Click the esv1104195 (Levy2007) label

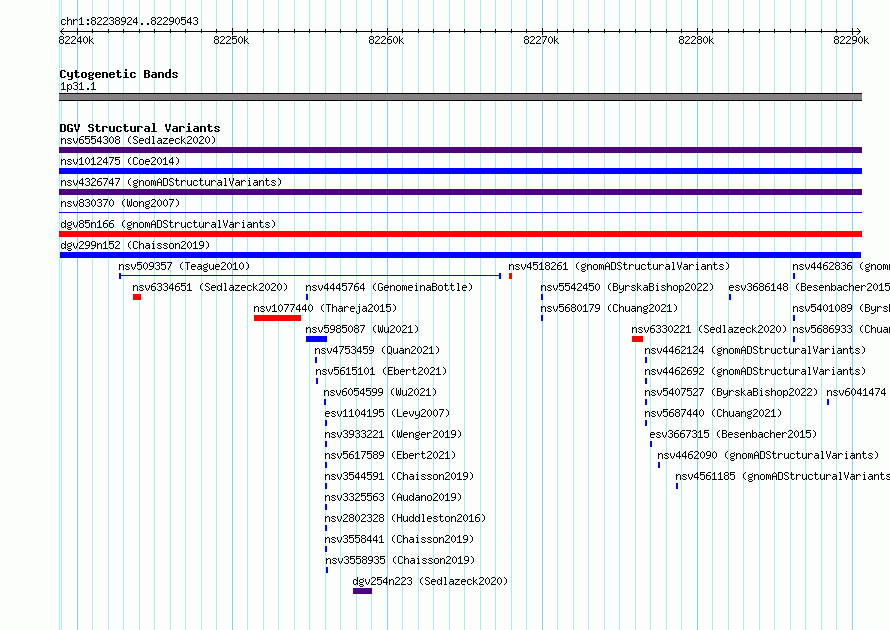[387, 413]
